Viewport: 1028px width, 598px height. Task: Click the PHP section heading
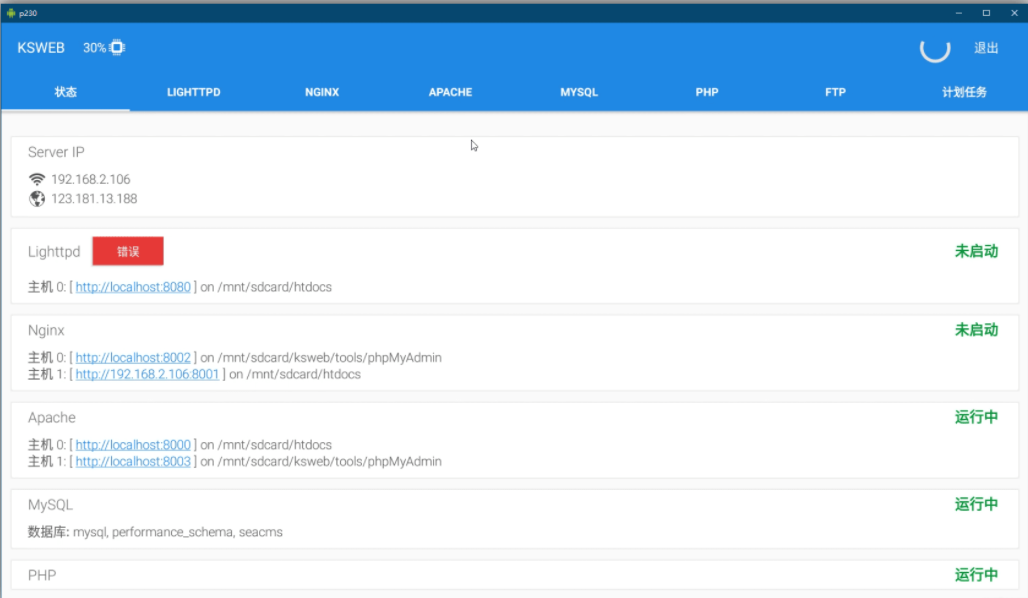[42, 575]
